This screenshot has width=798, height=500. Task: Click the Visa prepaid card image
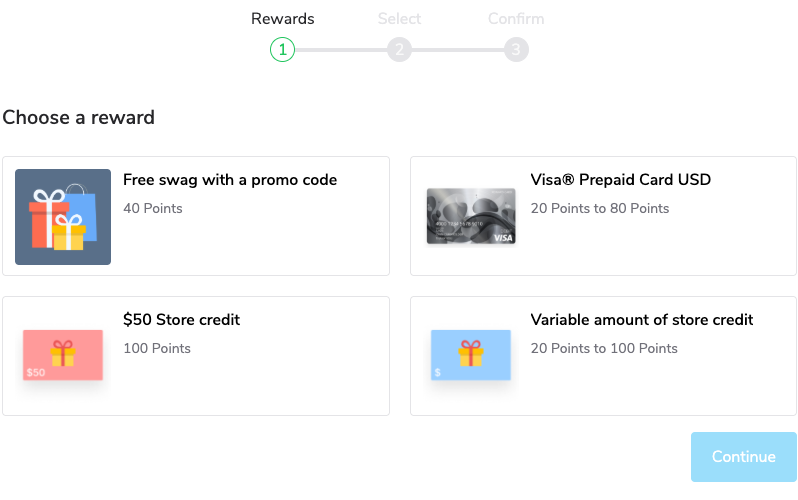[x=470, y=217]
